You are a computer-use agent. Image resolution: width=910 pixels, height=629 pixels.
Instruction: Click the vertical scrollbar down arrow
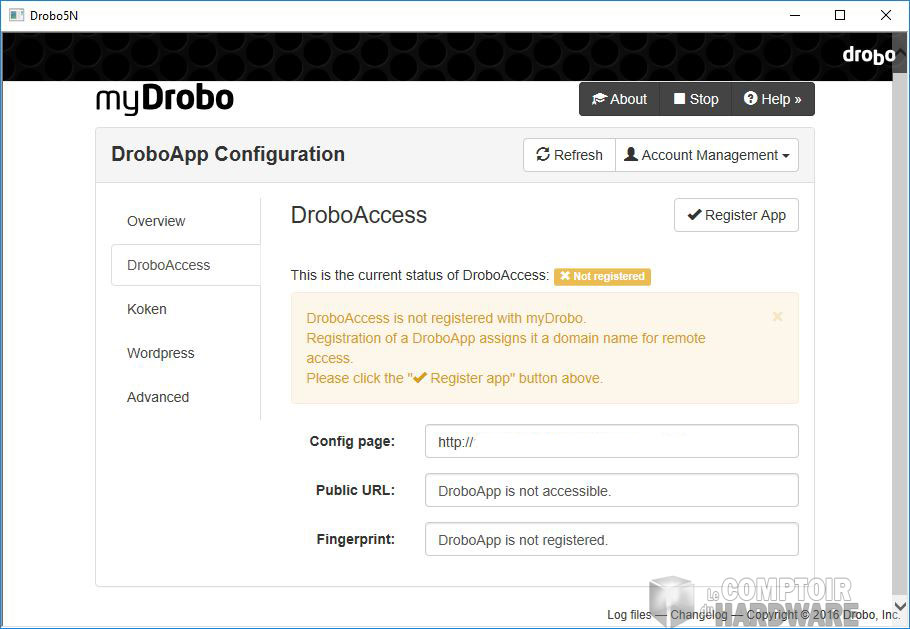(900, 606)
